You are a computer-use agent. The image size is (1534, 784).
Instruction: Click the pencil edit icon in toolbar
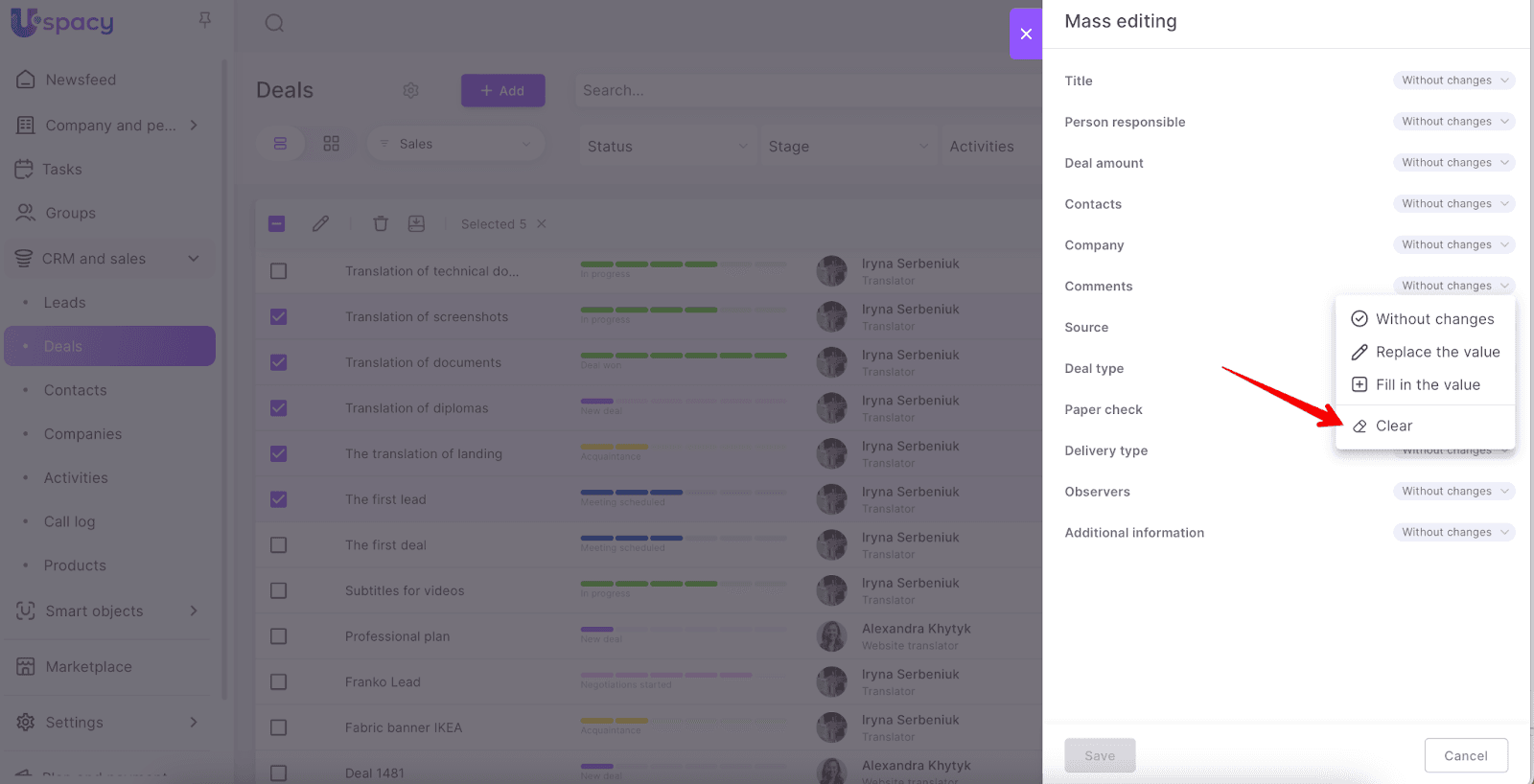tap(320, 223)
